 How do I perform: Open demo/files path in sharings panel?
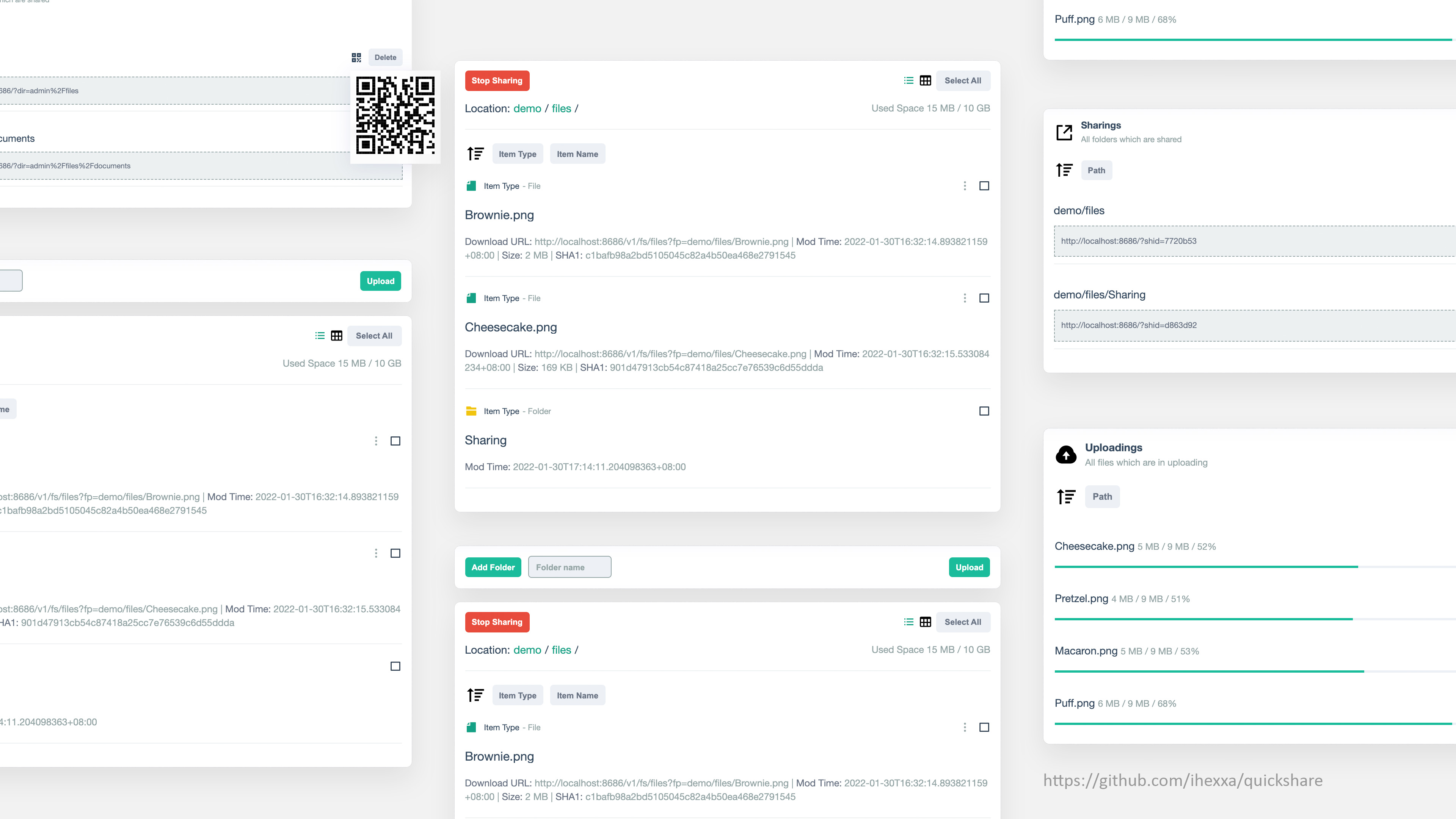pyautogui.click(x=1079, y=210)
